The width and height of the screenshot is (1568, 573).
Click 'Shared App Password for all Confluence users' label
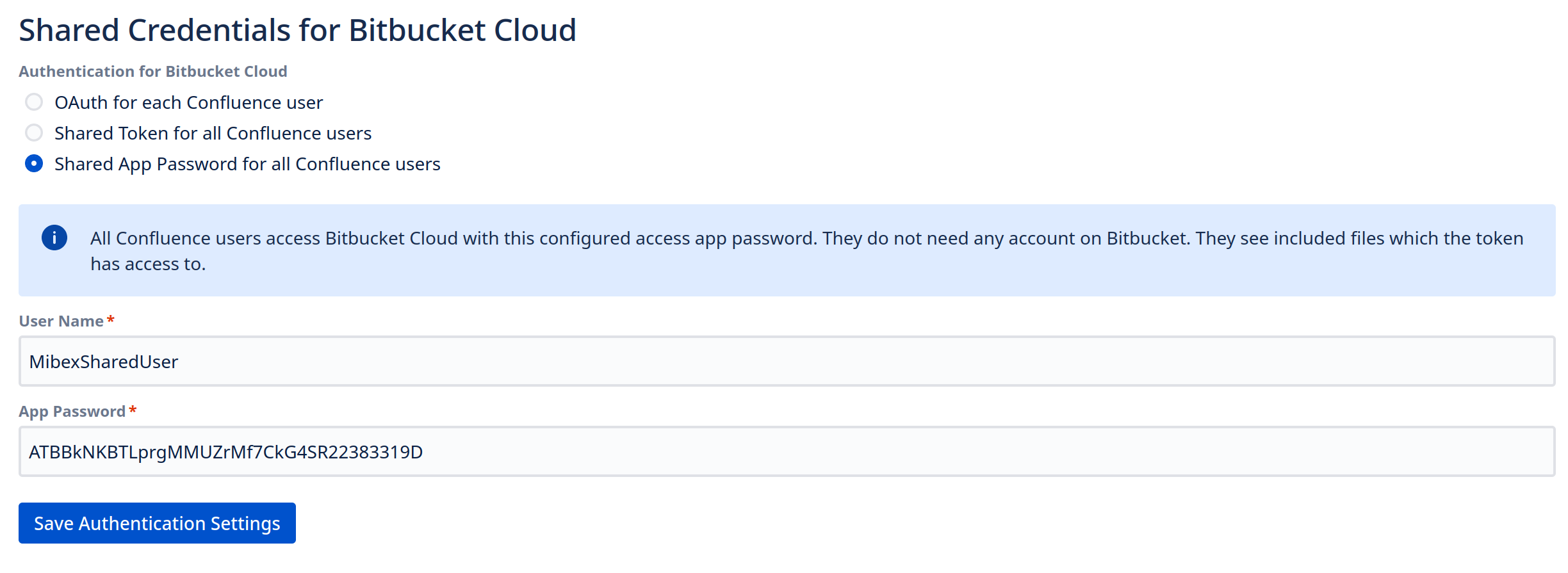click(x=247, y=164)
